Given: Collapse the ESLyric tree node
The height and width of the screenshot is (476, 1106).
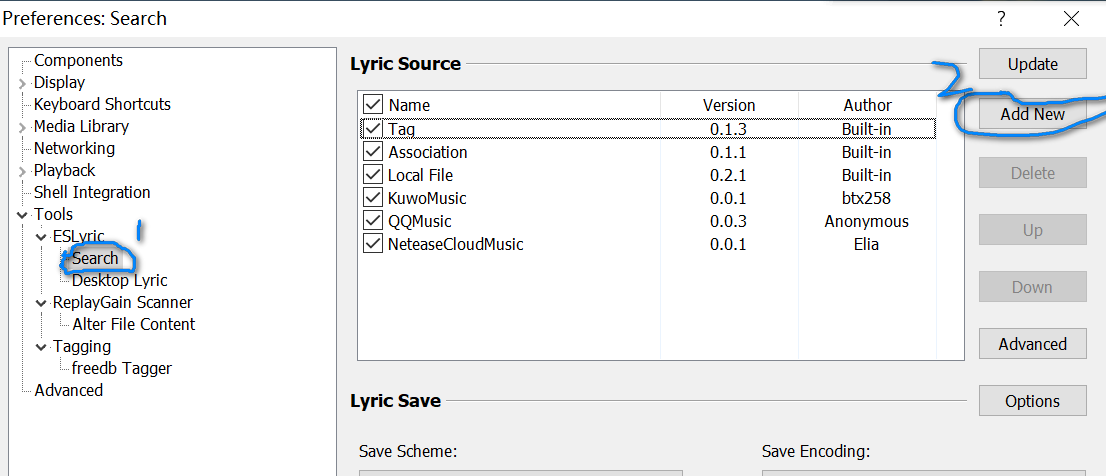Looking at the screenshot, I should [41, 237].
